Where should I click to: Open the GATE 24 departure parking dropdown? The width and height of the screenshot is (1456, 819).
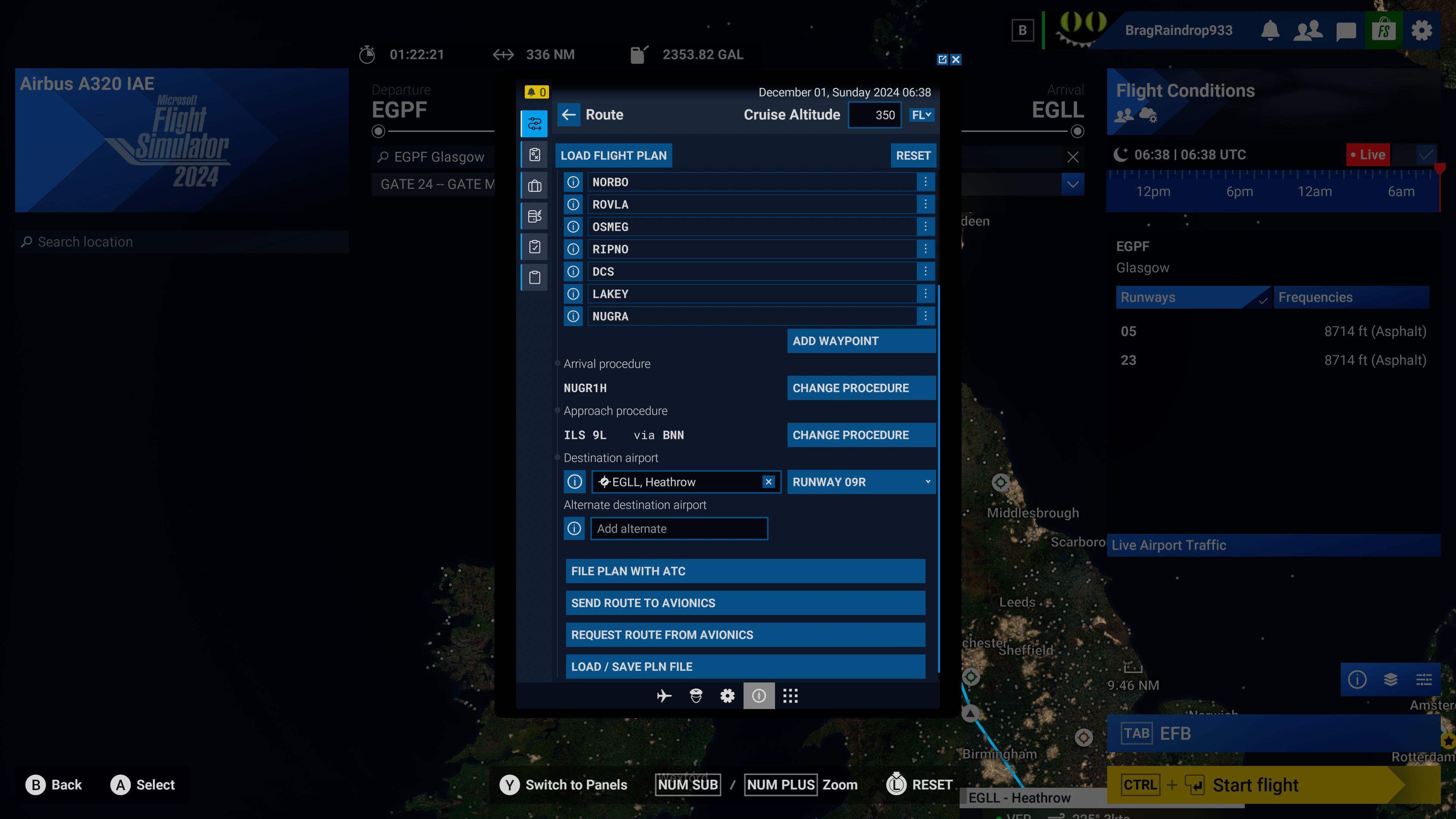pos(433,184)
